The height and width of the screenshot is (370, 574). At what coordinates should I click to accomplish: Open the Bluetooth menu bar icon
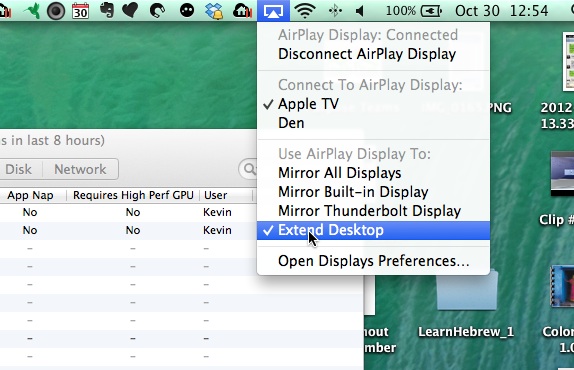tap(335, 11)
